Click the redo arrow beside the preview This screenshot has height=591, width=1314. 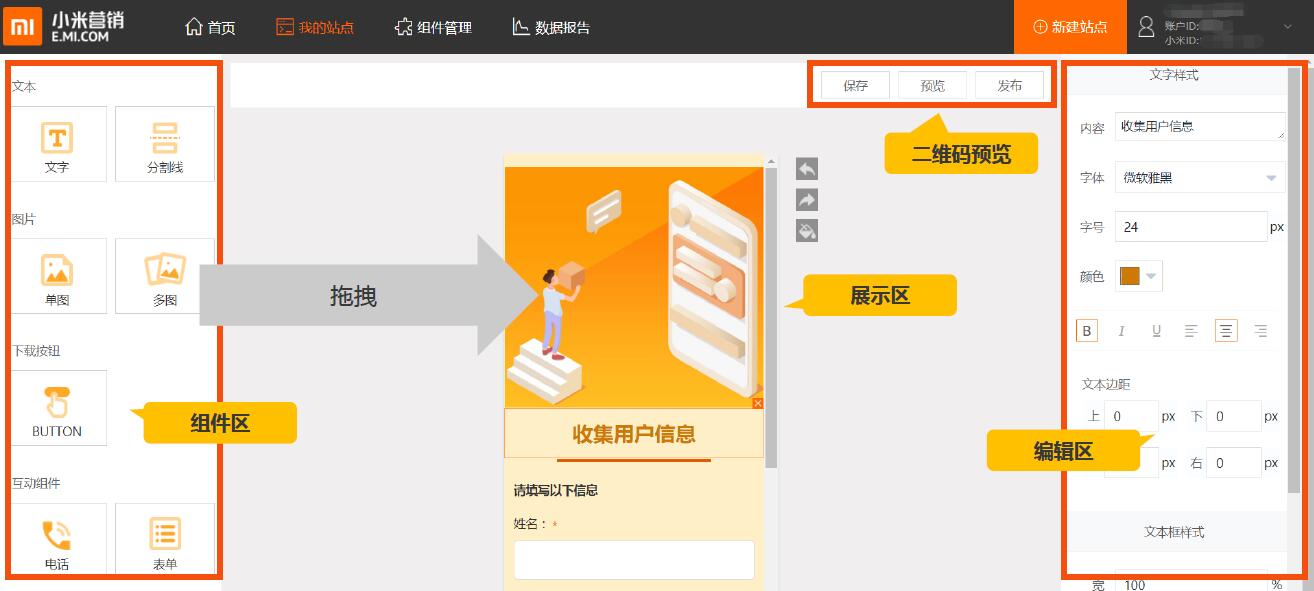[x=807, y=200]
